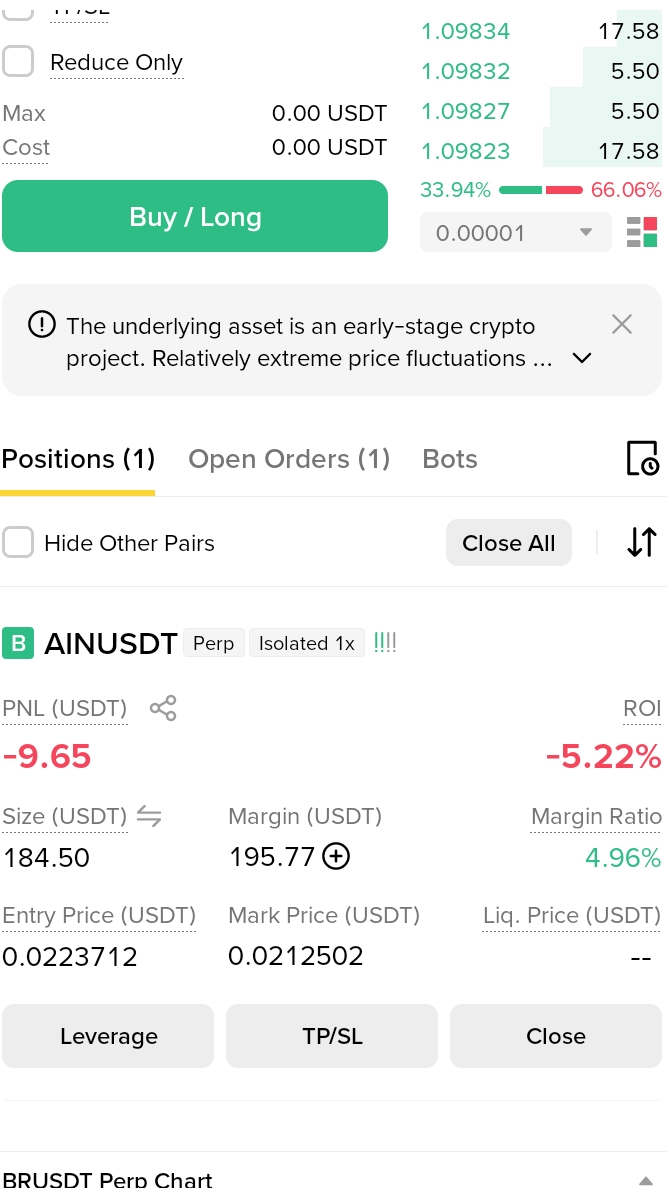This screenshot has height=1188, width=667.
Task: Switch size unit via swap arrows icon
Action: (149, 816)
